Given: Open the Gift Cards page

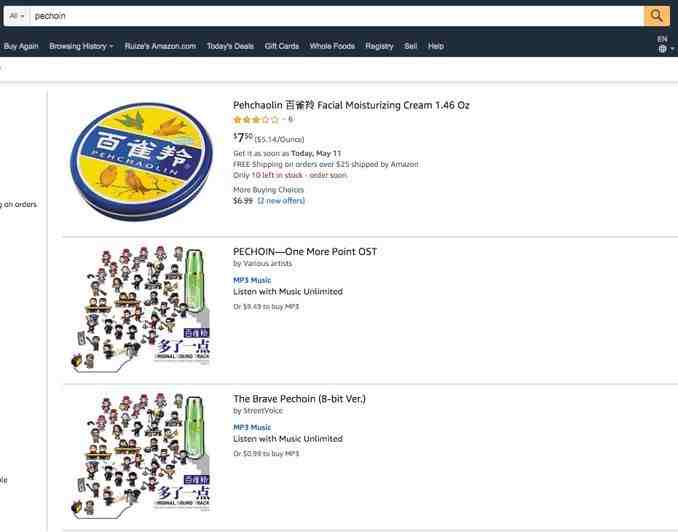Looking at the screenshot, I should (x=281, y=46).
